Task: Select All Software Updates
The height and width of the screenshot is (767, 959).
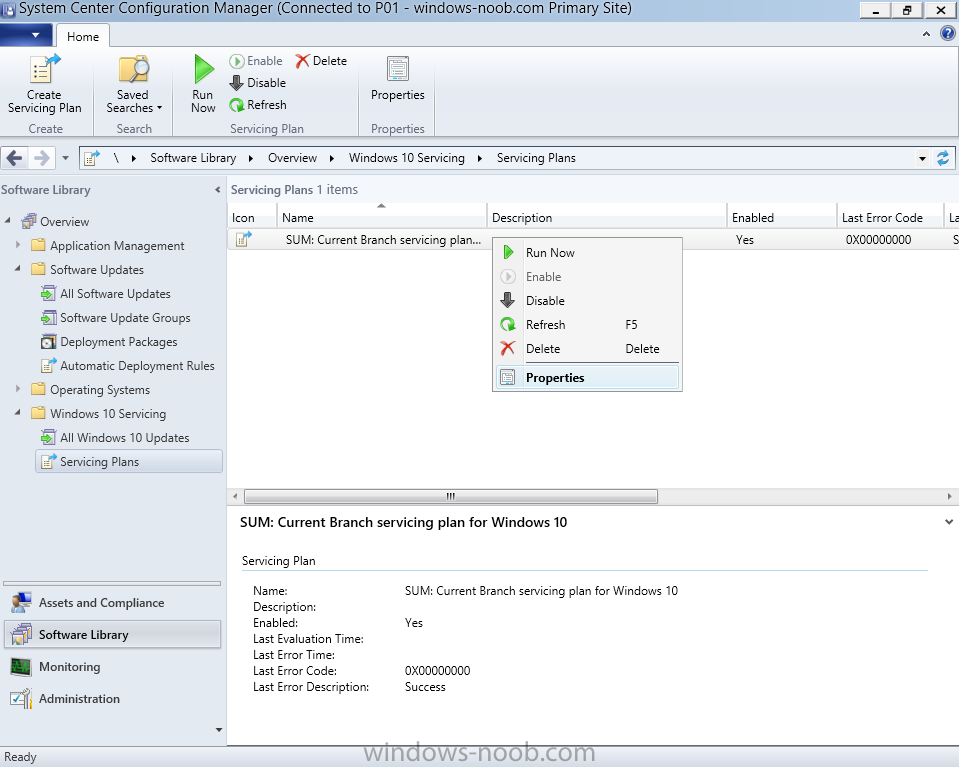Action: point(106,294)
